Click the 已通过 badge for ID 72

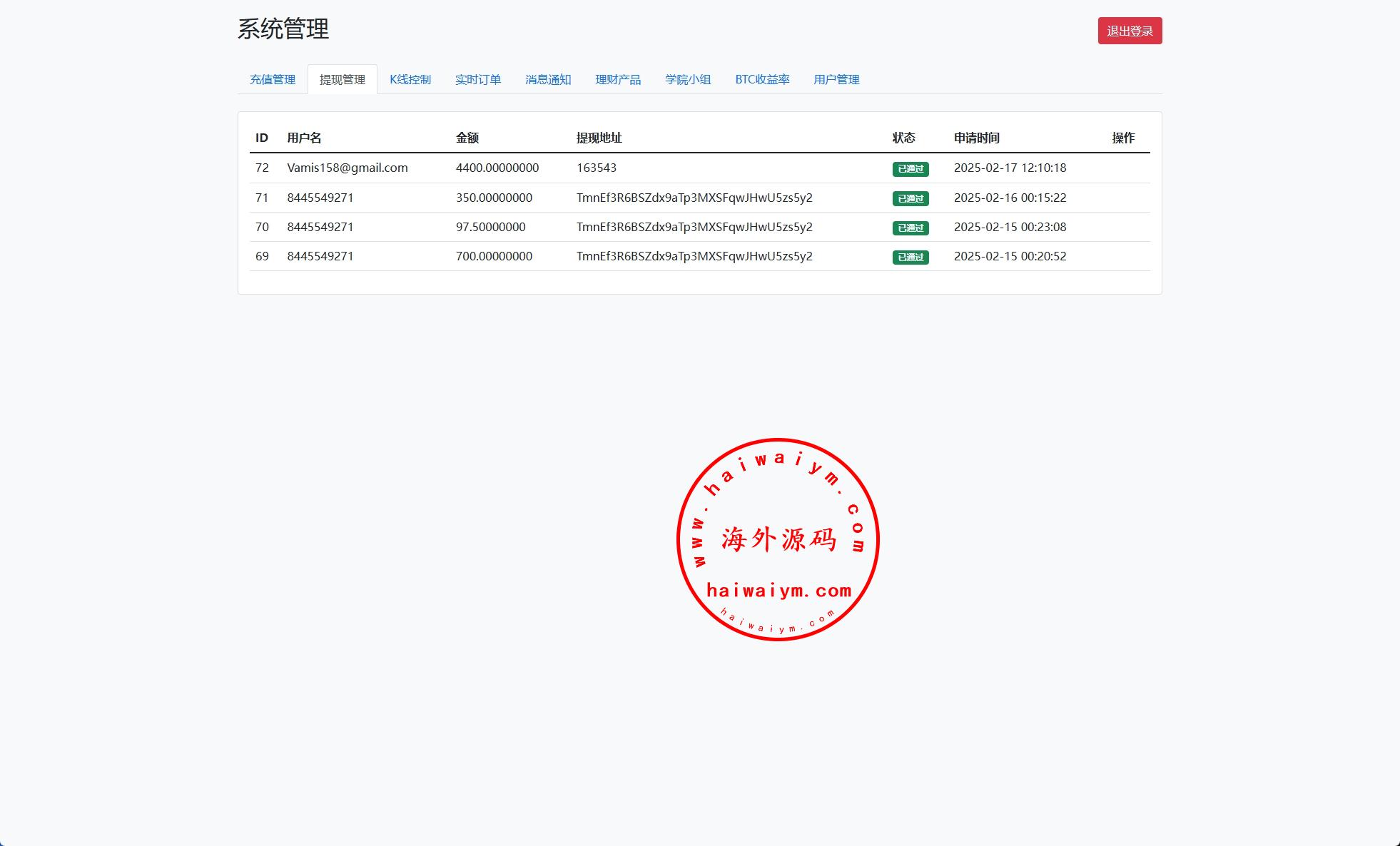click(x=910, y=169)
